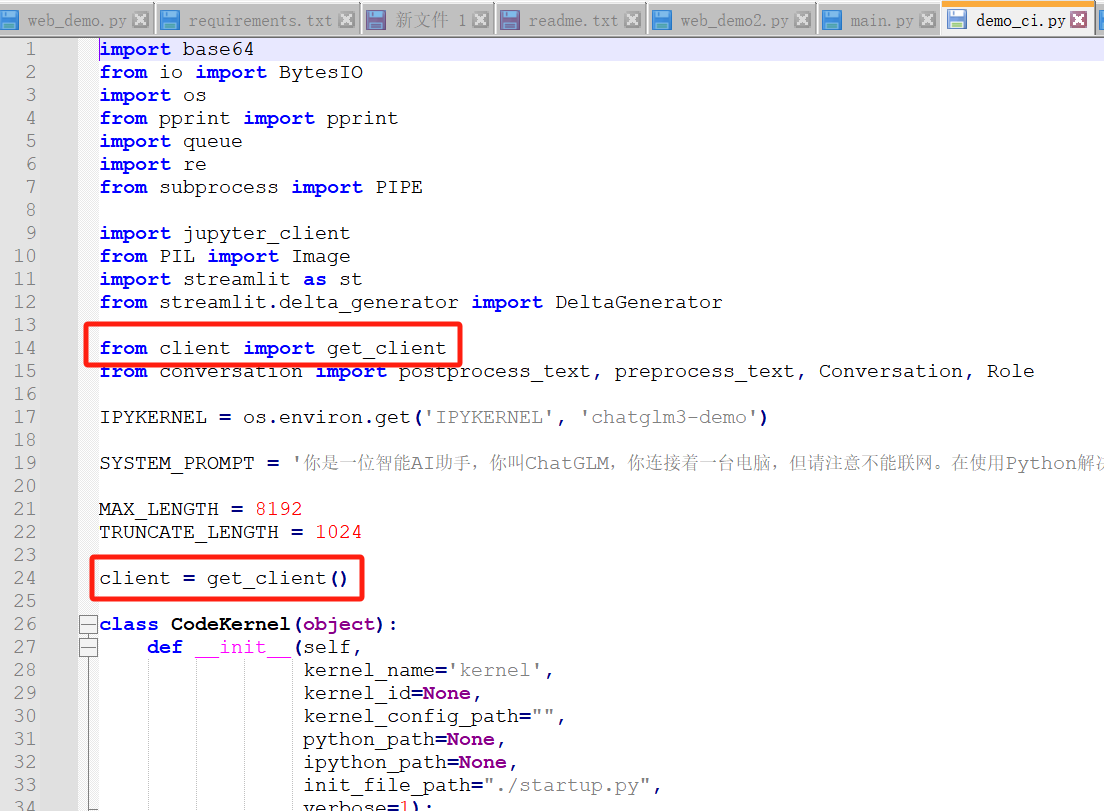The image size is (1104, 811).
Task: Click the unsaved disk icon on 新文件 1 tab
Action: (x=377, y=20)
